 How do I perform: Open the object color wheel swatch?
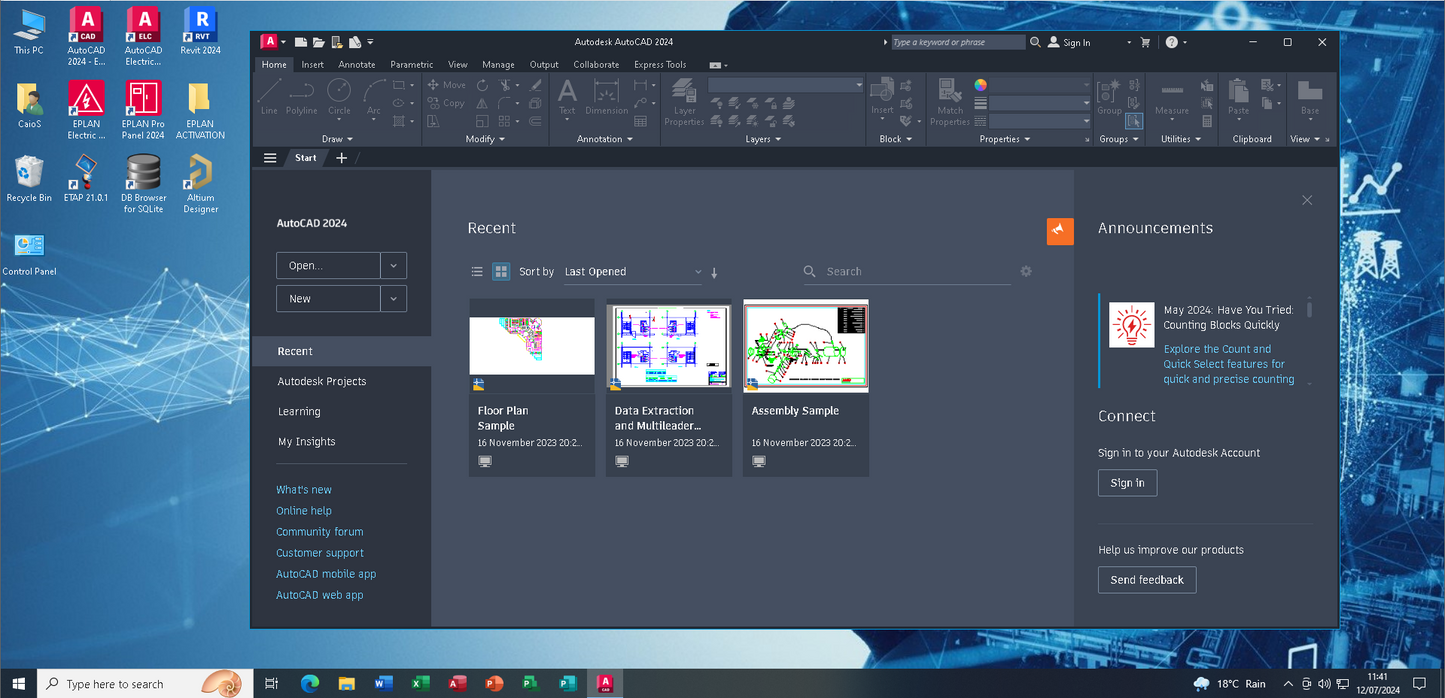coord(981,85)
